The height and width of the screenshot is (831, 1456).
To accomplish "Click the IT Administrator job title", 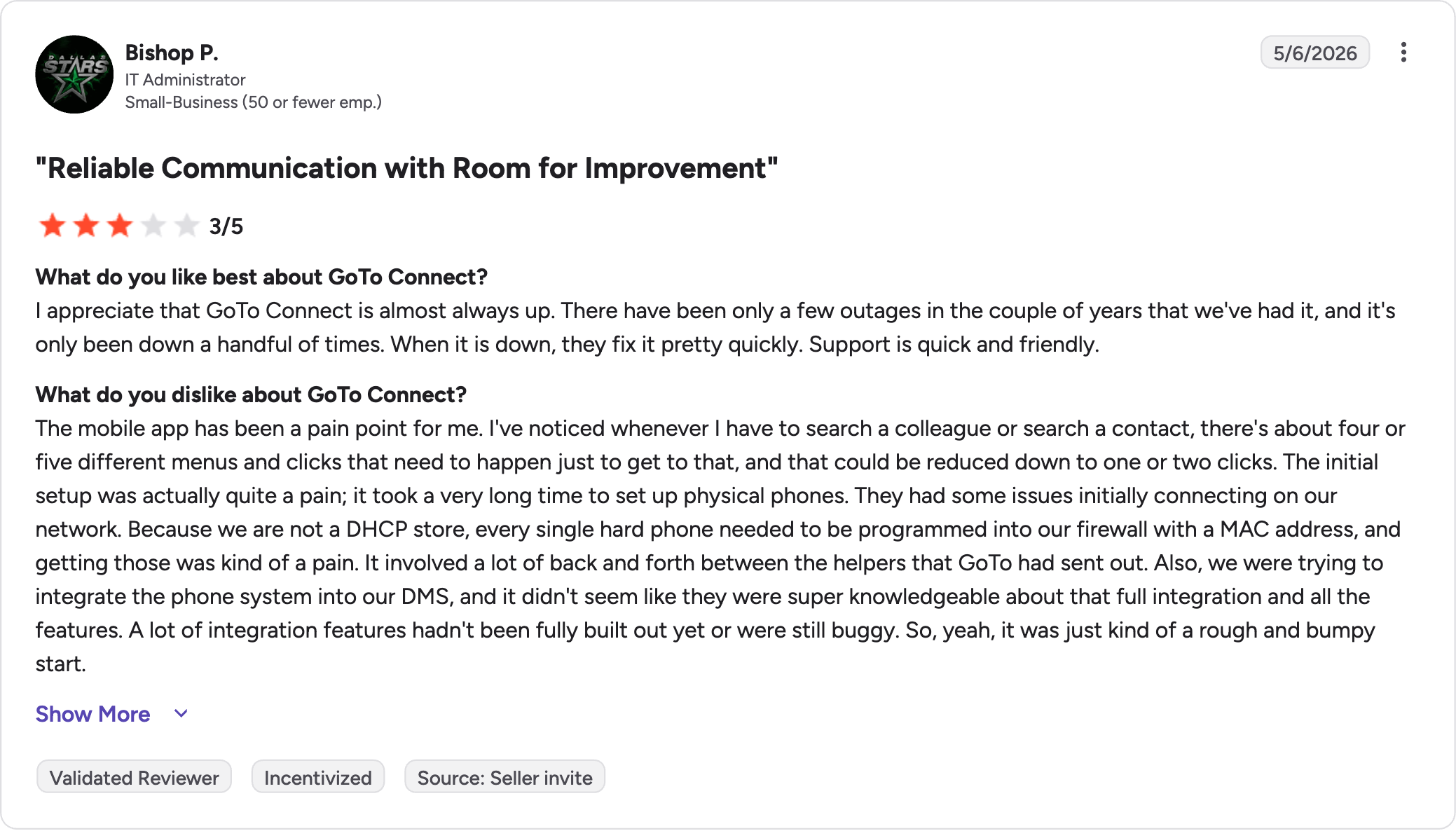I will click(186, 80).
